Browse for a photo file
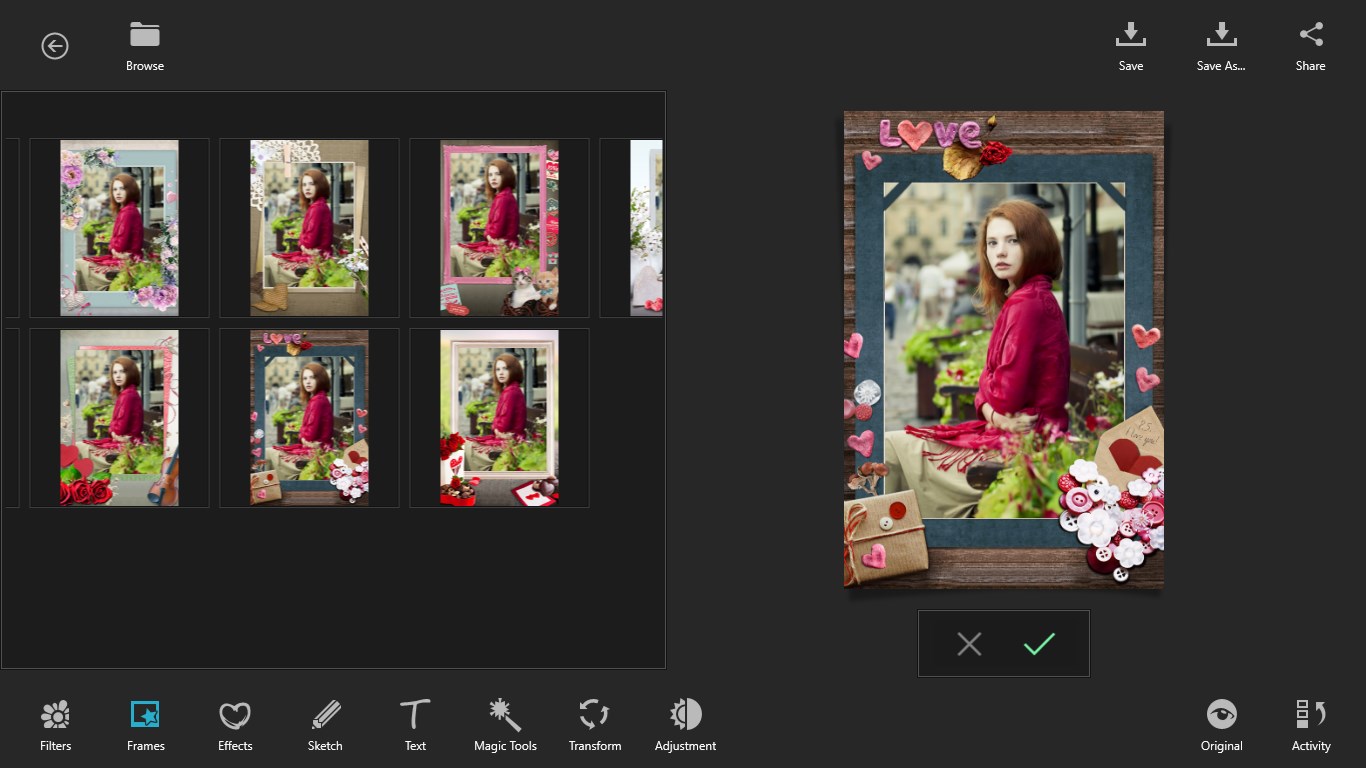Image resolution: width=1366 pixels, height=768 pixels. point(145,46)
